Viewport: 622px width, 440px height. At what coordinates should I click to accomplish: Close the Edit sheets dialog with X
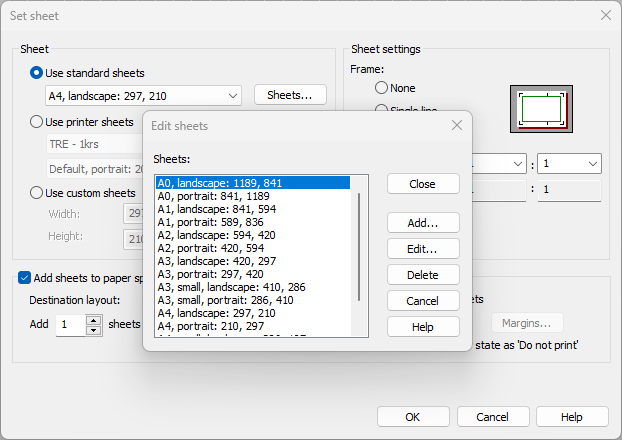coord(456,125)
